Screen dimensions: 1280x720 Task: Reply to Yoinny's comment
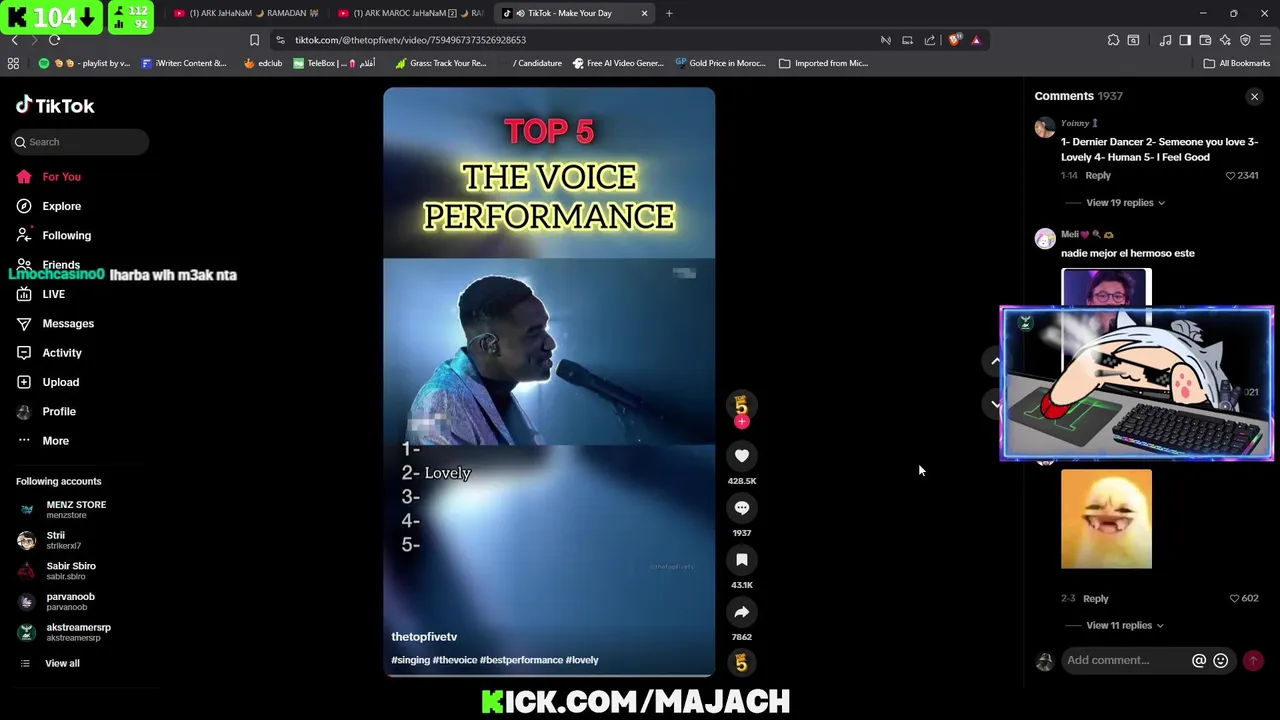[x=1098, y=176]
